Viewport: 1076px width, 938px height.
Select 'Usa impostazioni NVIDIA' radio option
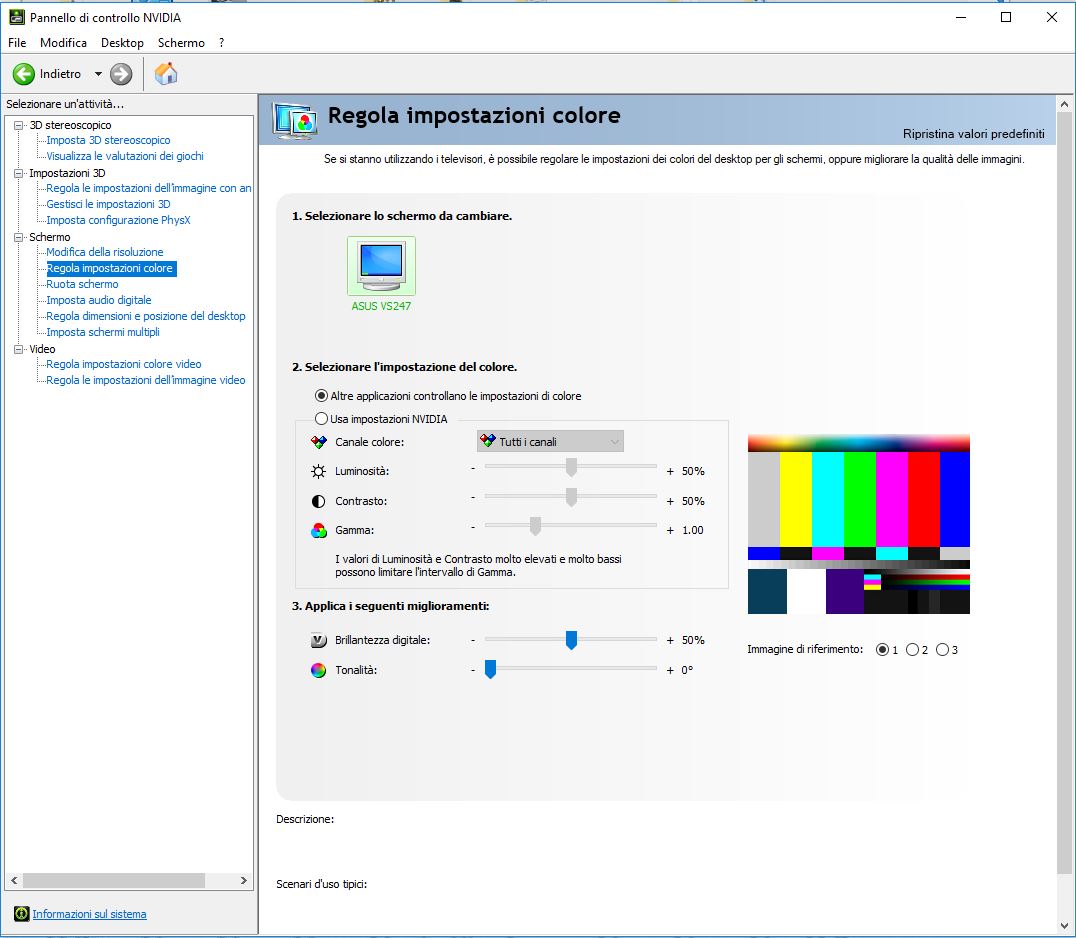[x=321, y=419]
